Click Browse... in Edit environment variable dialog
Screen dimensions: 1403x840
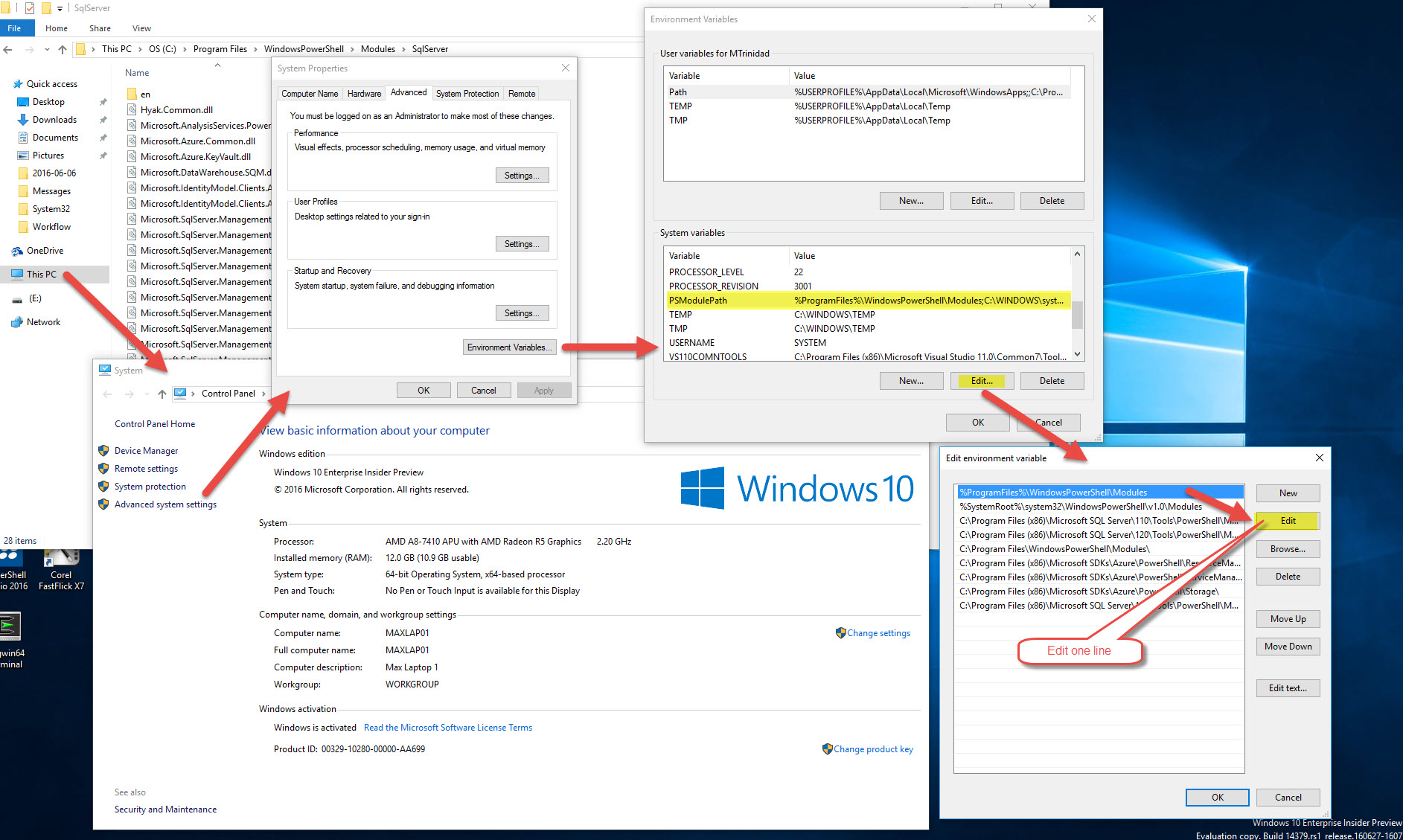pyautogui.click(x=1288, y=549)
